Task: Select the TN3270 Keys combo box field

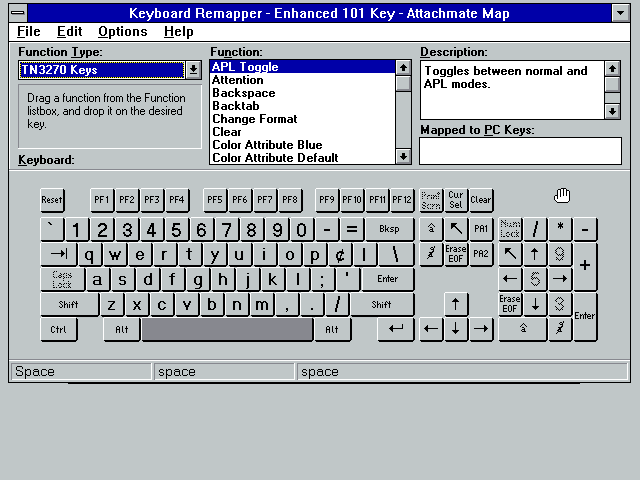Action: click(x=102, y=70)
